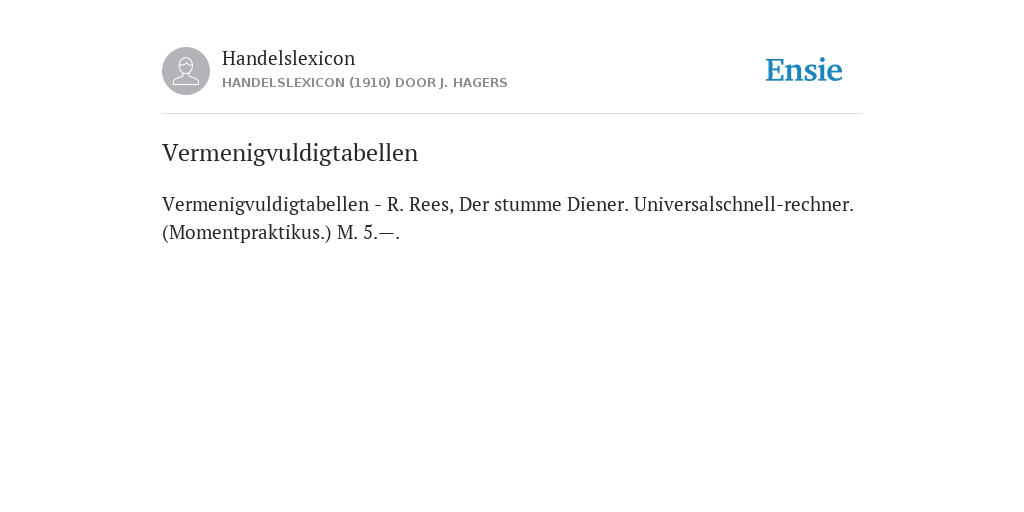Click the price 'M. 5.—.' text
1024x512 pixels.
pos(368,233)
